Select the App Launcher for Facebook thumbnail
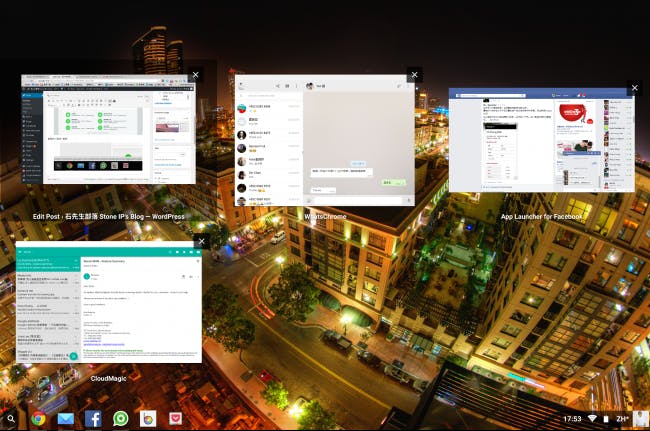 [541, 140]
